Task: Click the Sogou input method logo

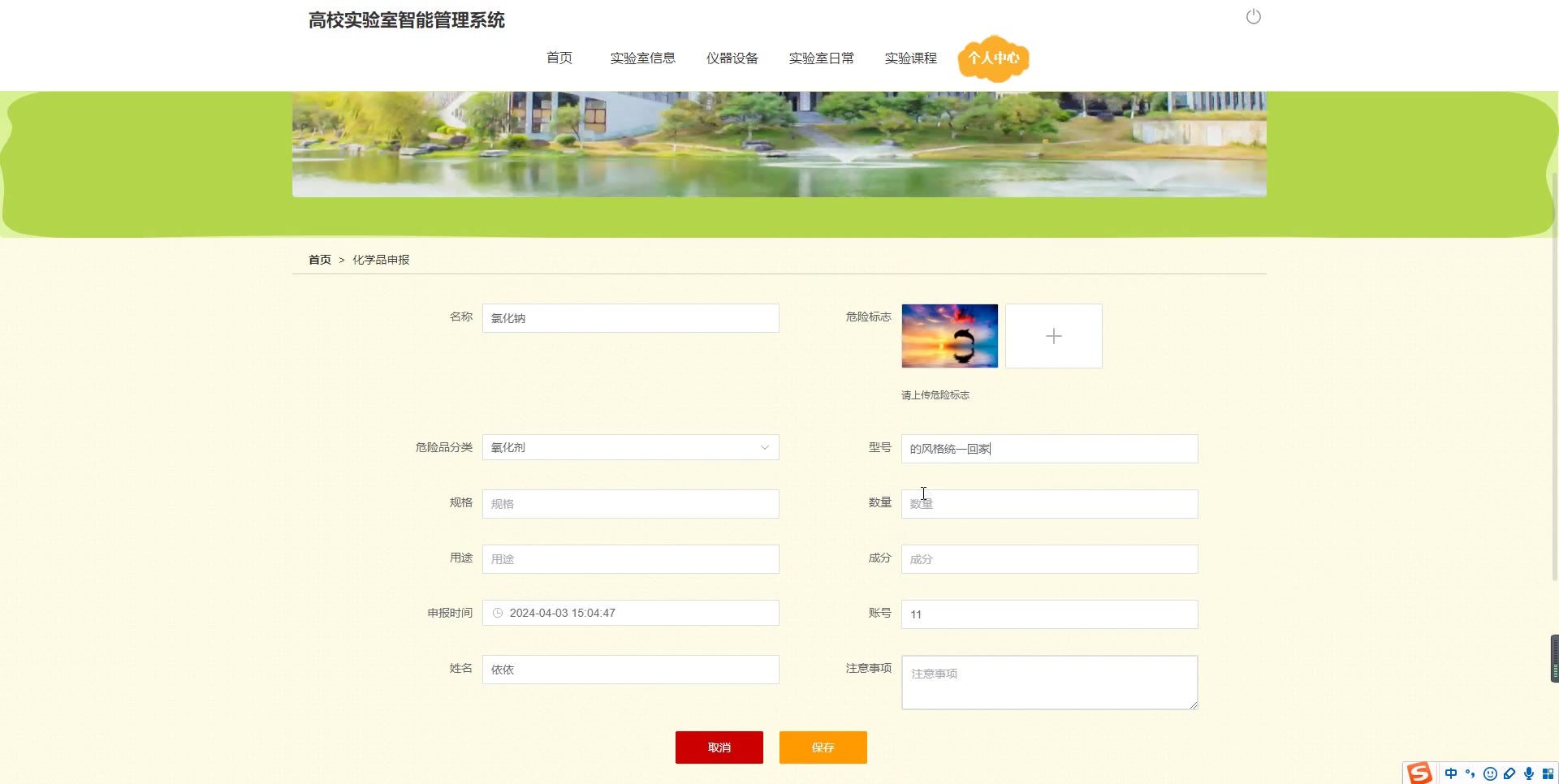Action: pyautogui.click(x=1419, y=773)
